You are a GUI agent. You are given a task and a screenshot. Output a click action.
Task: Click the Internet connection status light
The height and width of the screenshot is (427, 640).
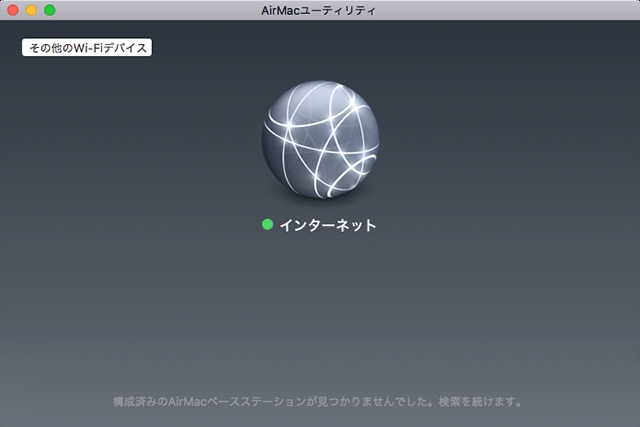(267, 224)
